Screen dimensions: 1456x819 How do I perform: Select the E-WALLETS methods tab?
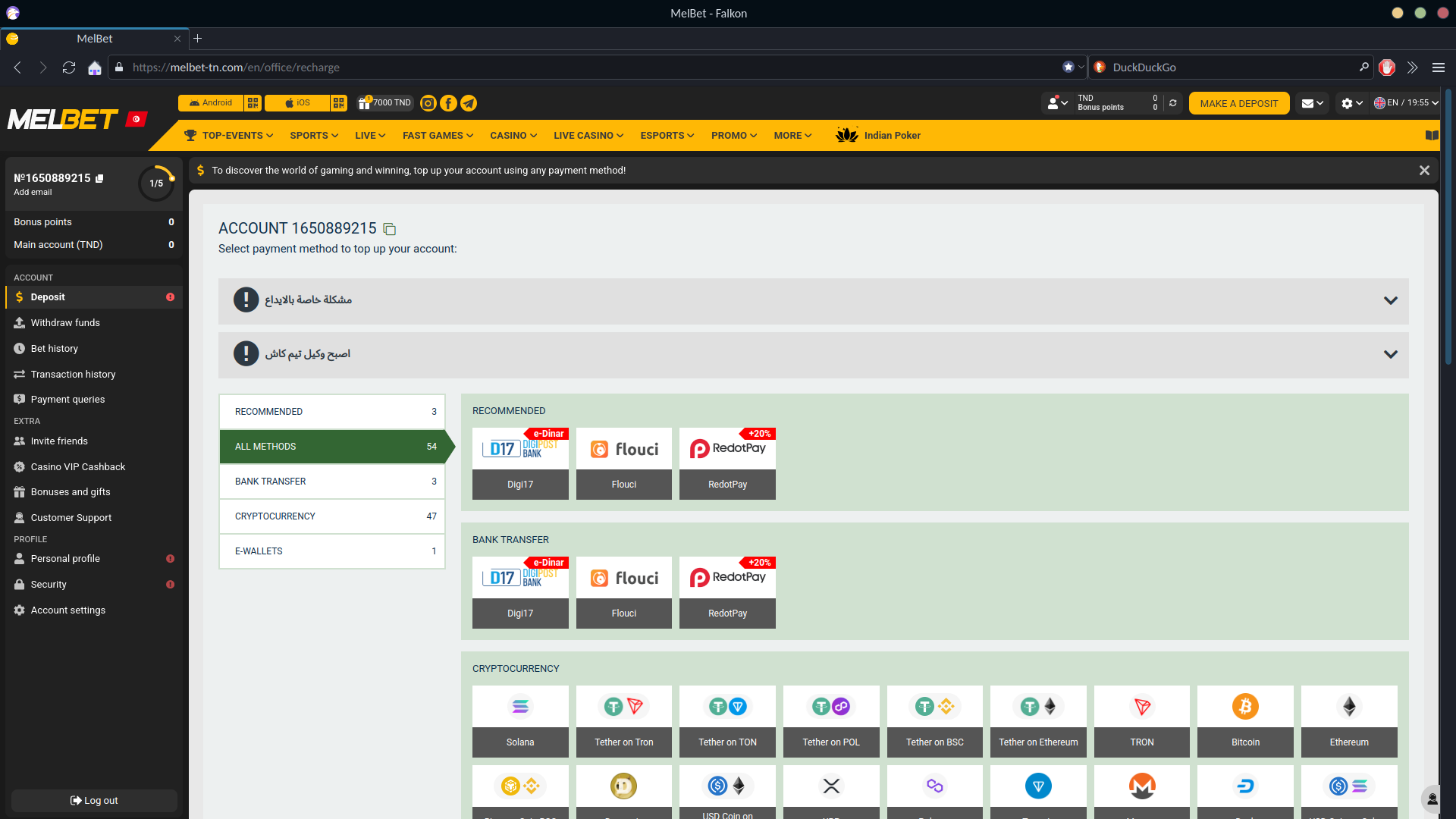tap(332, 551)
